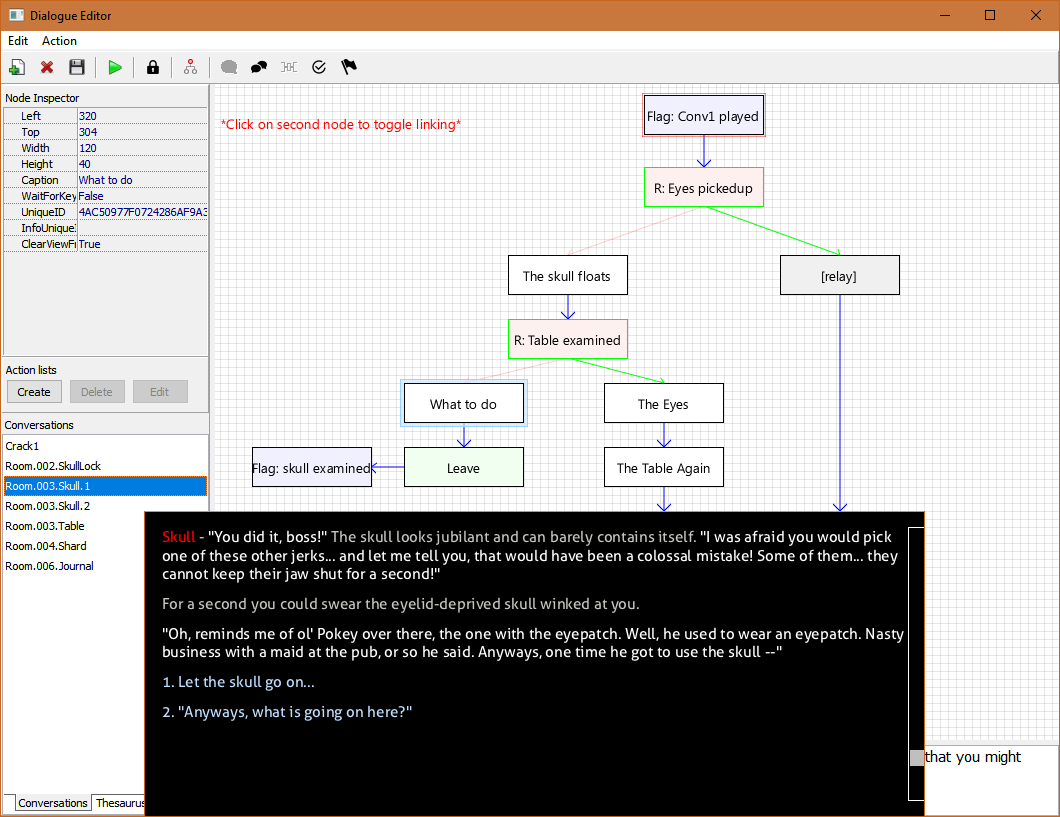1060x817 pixels.
Task: Click the red X delete icon
Action: pos(47,67)
